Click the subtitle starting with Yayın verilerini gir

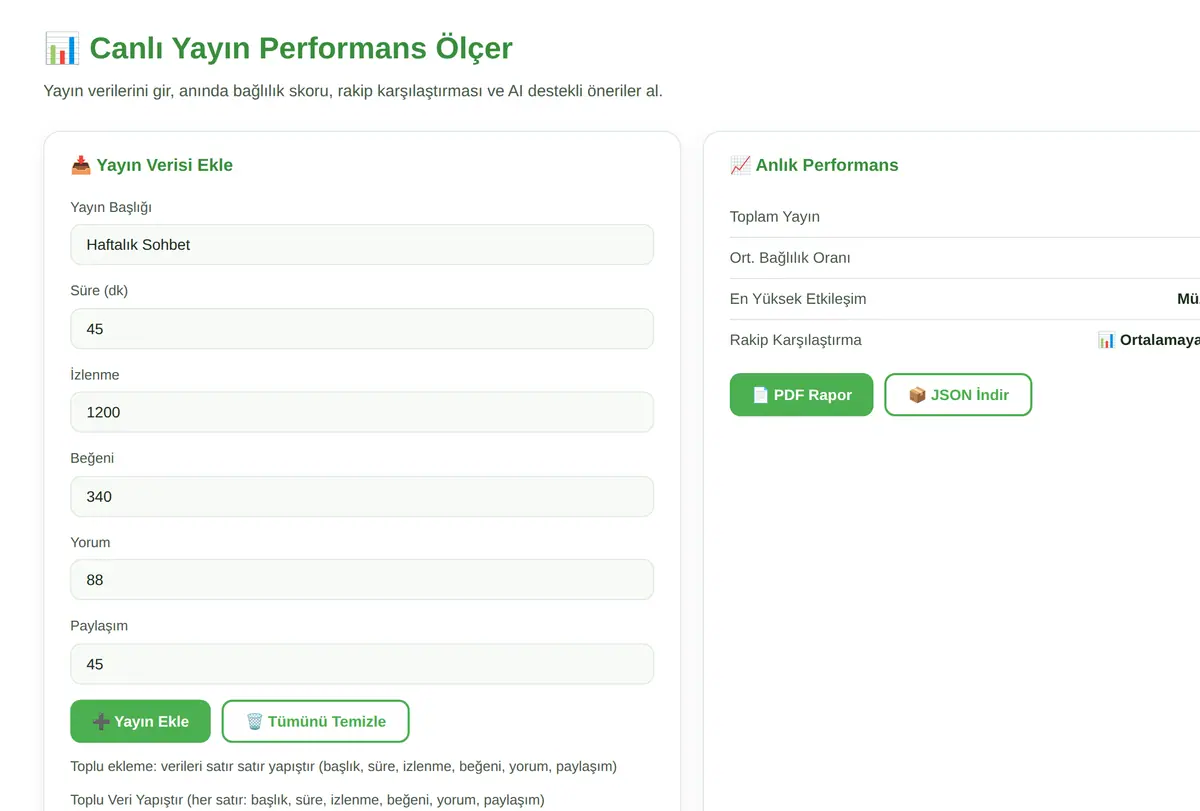tap(353, 91)
